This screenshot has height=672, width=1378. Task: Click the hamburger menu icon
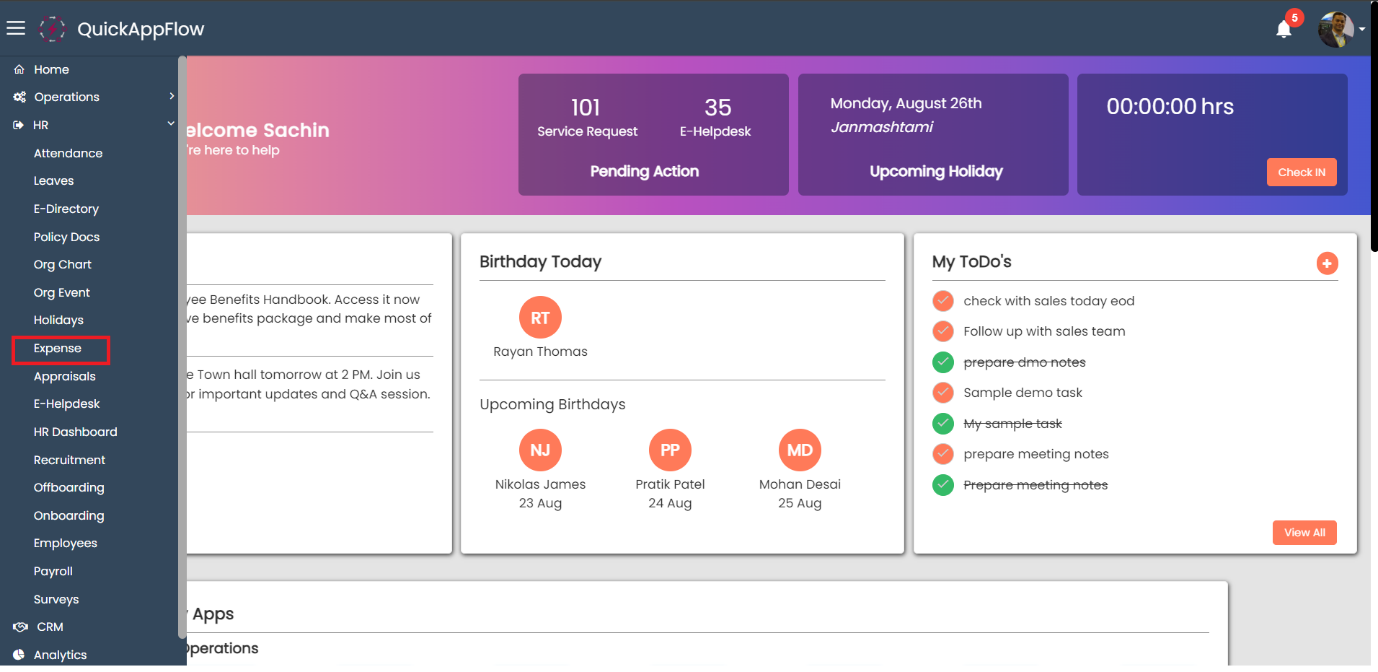coord(16,29)
